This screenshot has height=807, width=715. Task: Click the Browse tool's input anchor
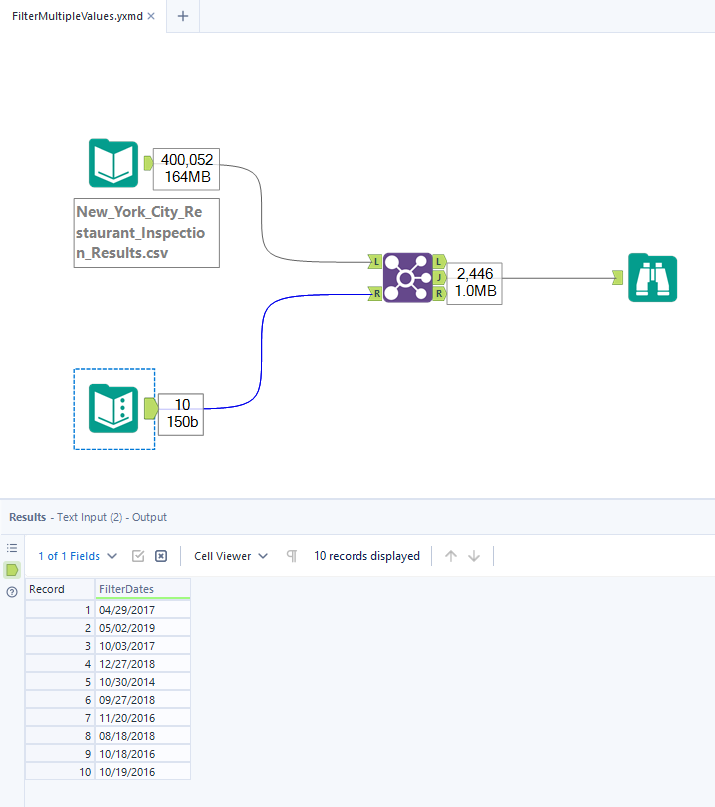click(x=618, y=277)
